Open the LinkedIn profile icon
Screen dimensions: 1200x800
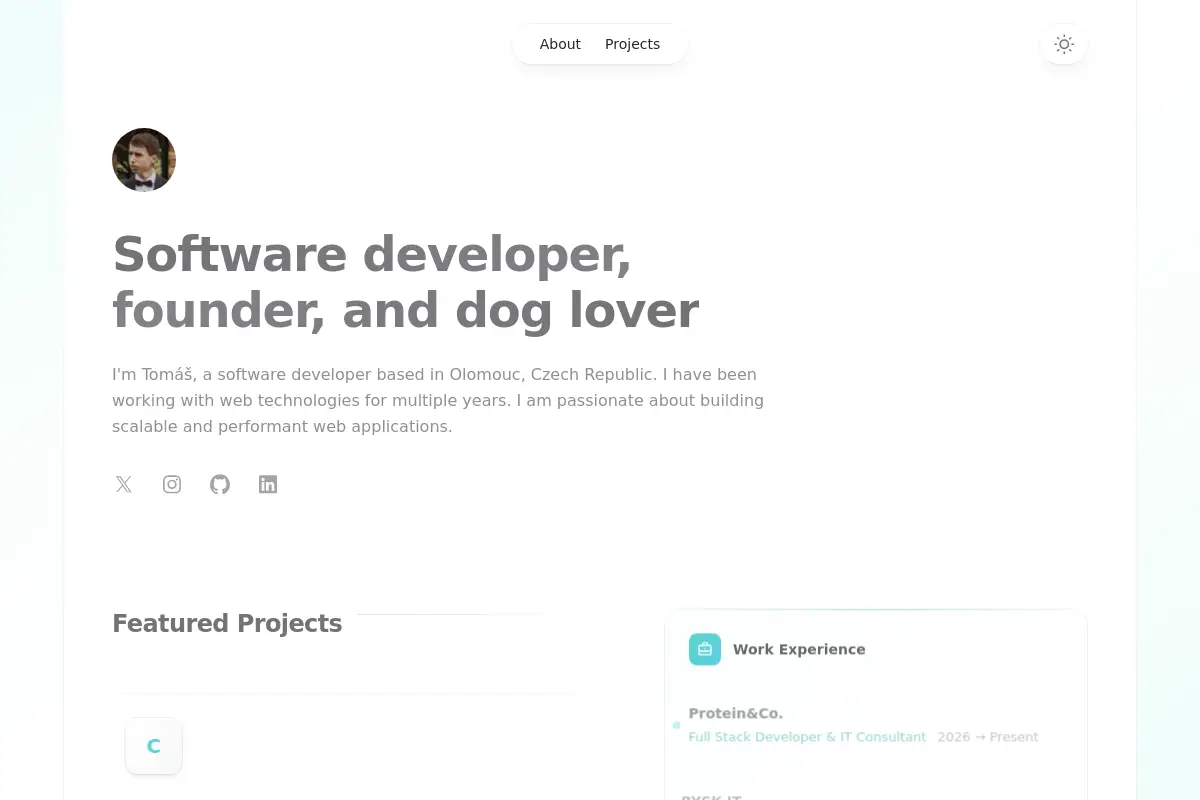pyautogui.click(x=268, y=484)
